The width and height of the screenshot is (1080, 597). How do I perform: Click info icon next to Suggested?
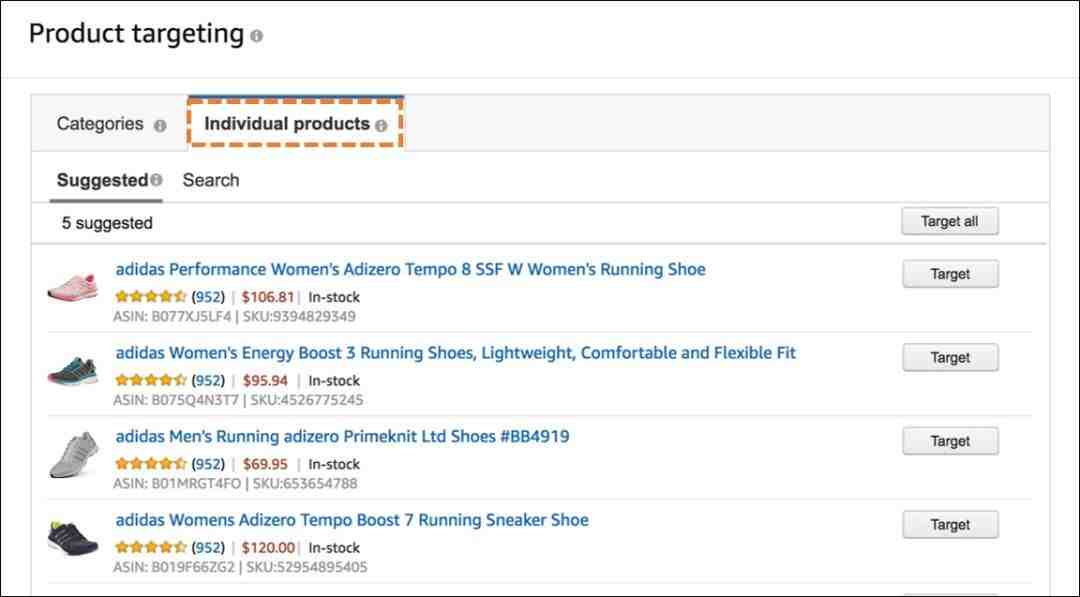click(156, 180)
